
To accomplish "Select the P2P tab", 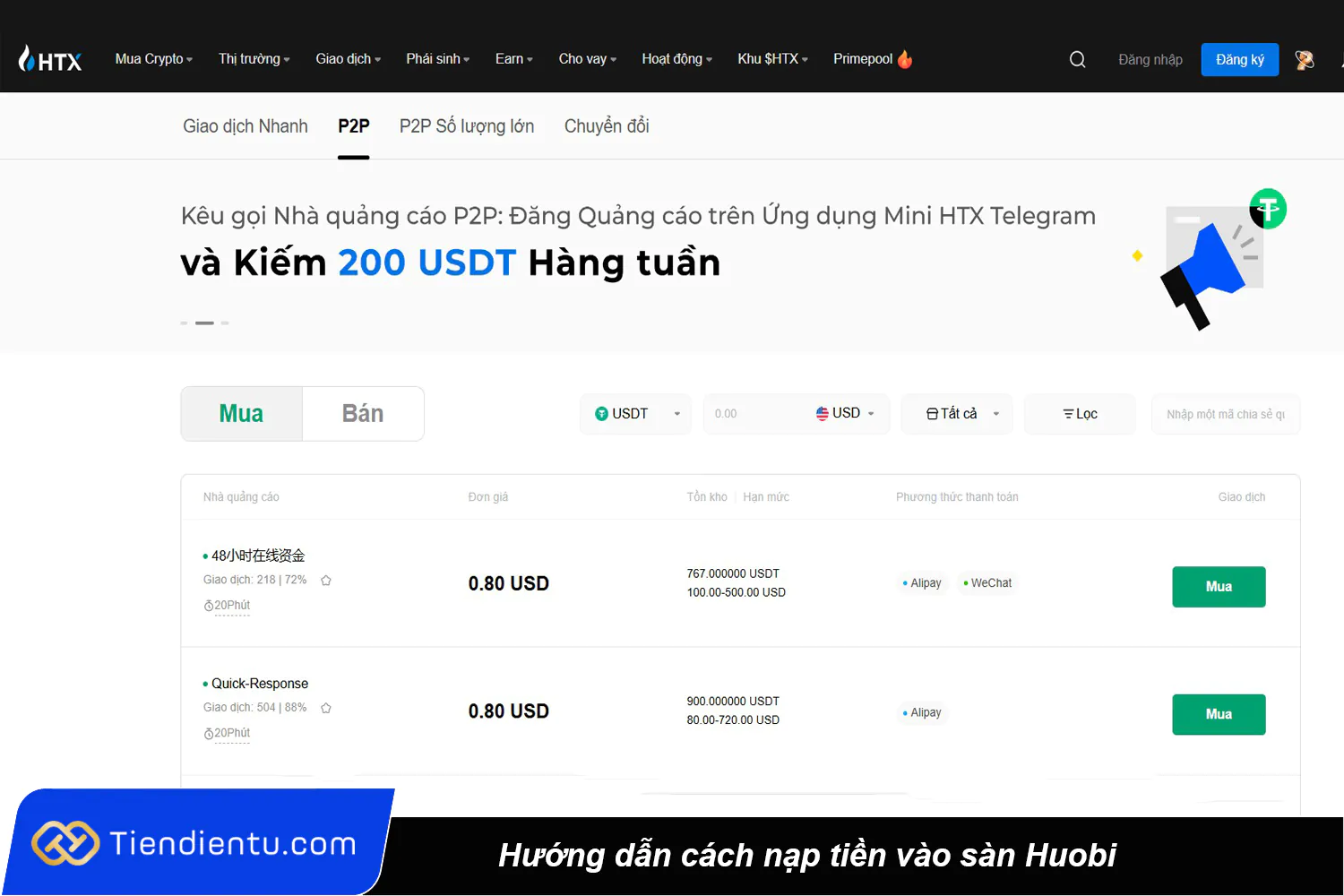I will pos(354,126).
